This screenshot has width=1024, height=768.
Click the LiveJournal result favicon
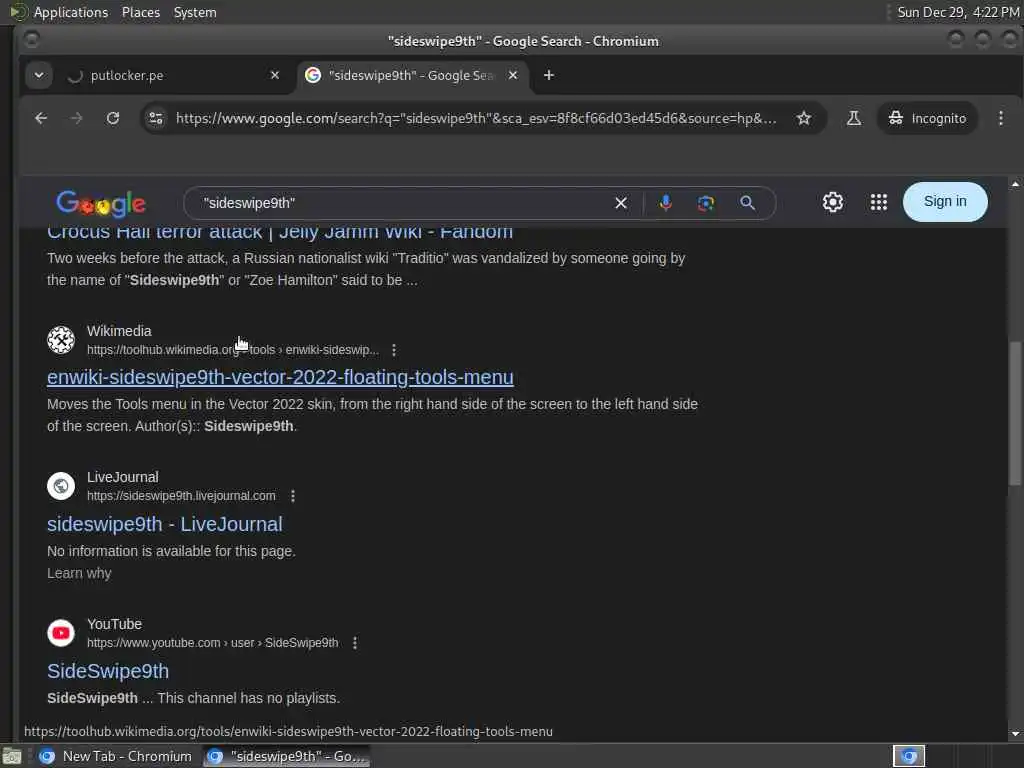61,486
